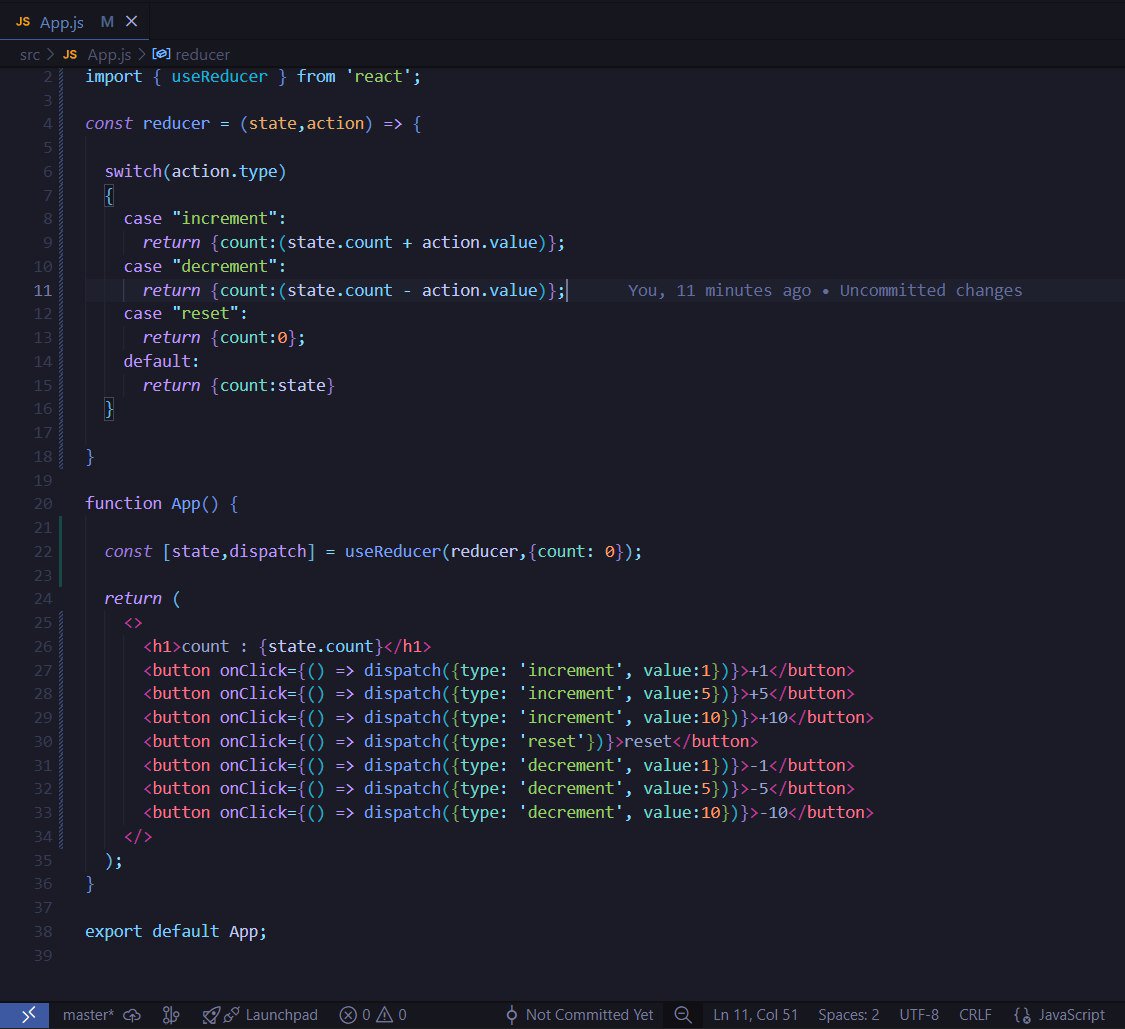Click the case "reset" label
Viewport: 1125px width, 1029px height.
click(185, 314)
